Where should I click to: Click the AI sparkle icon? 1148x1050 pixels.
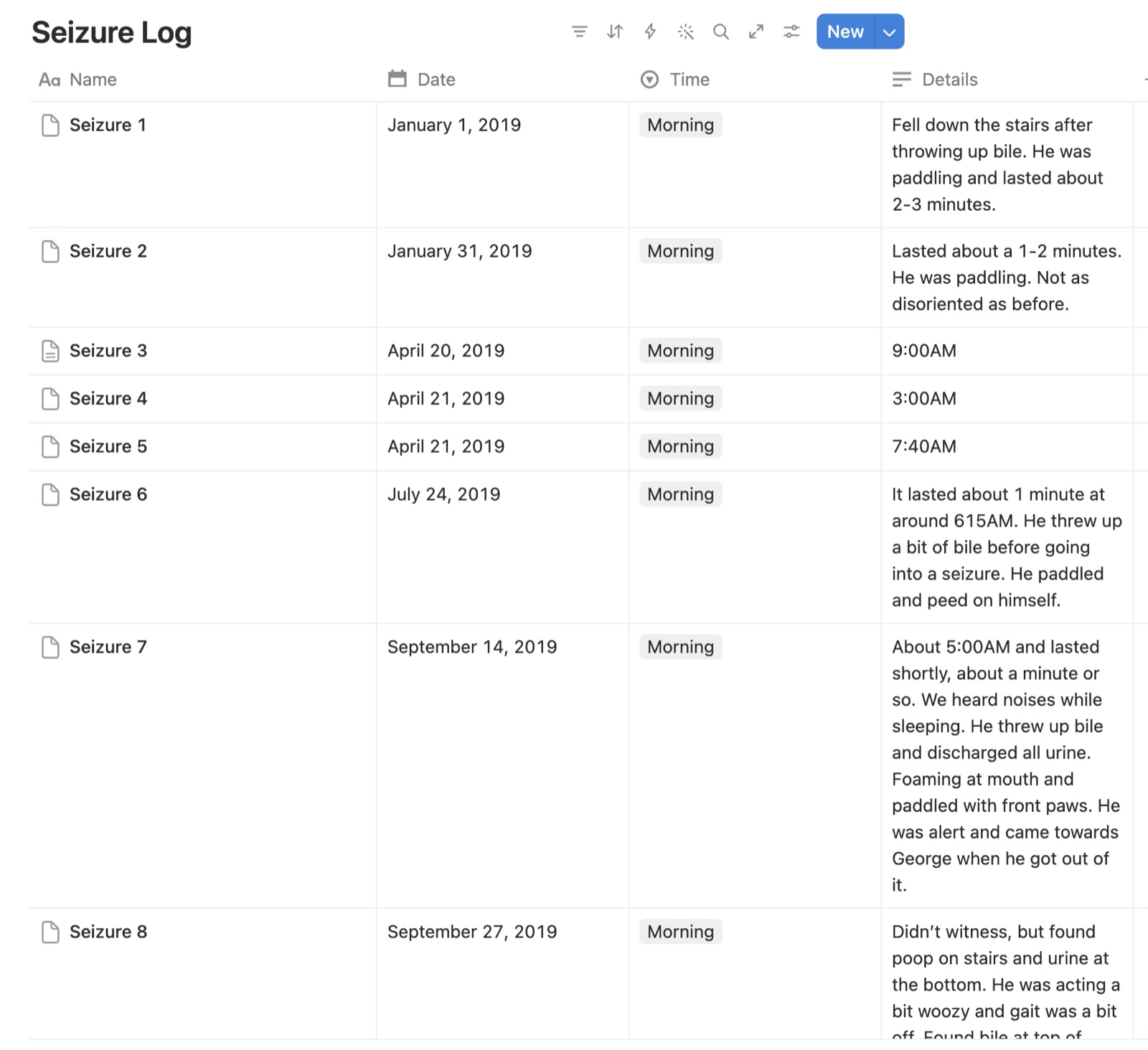686,32
